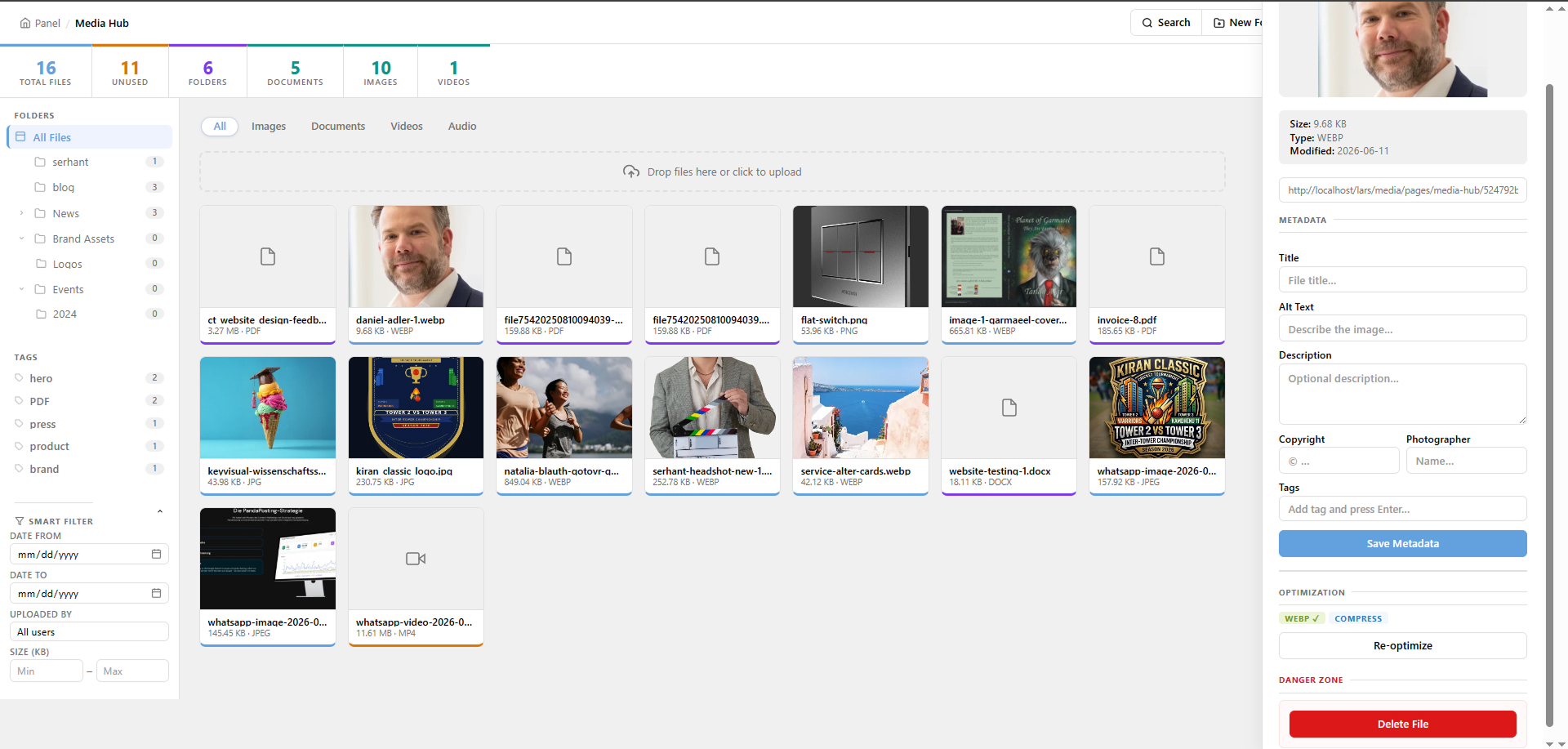Click the brand tag icon

(19, 469)
